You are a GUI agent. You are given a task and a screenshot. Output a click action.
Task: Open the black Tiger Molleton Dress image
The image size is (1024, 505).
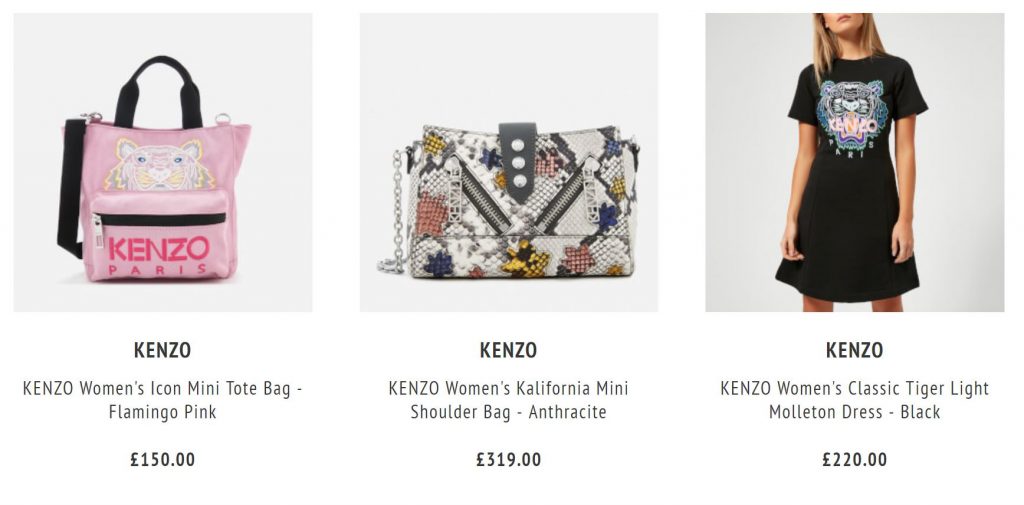pos(855,162)
